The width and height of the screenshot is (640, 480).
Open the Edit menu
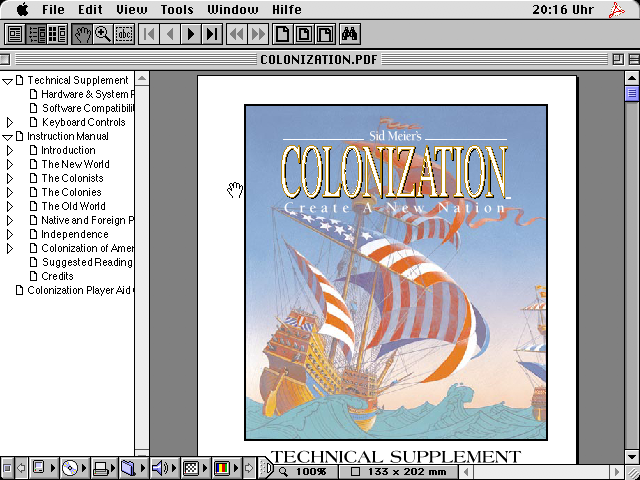(x=90, y=9)
